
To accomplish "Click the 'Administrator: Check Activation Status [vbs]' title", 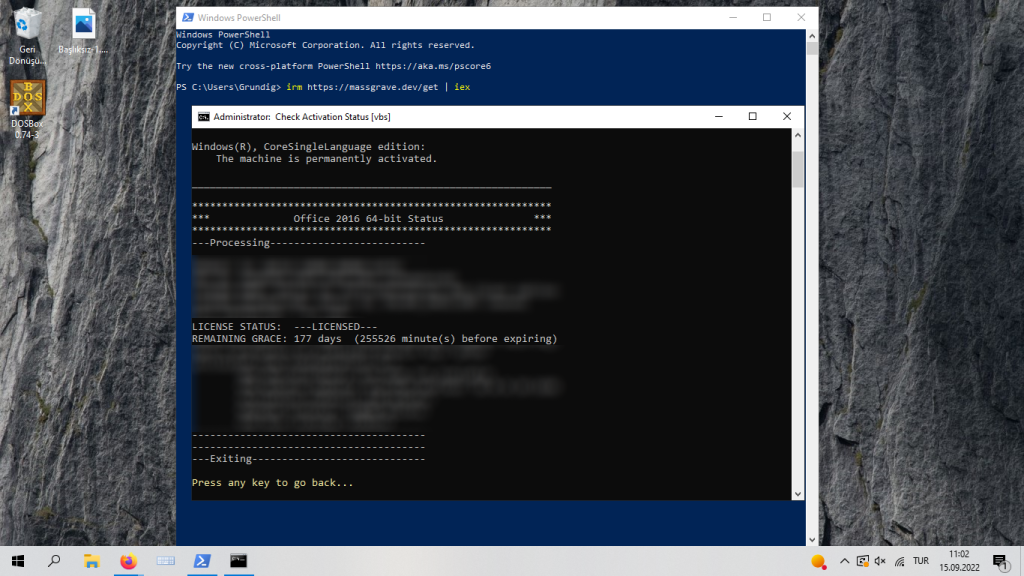I will 302,117.
